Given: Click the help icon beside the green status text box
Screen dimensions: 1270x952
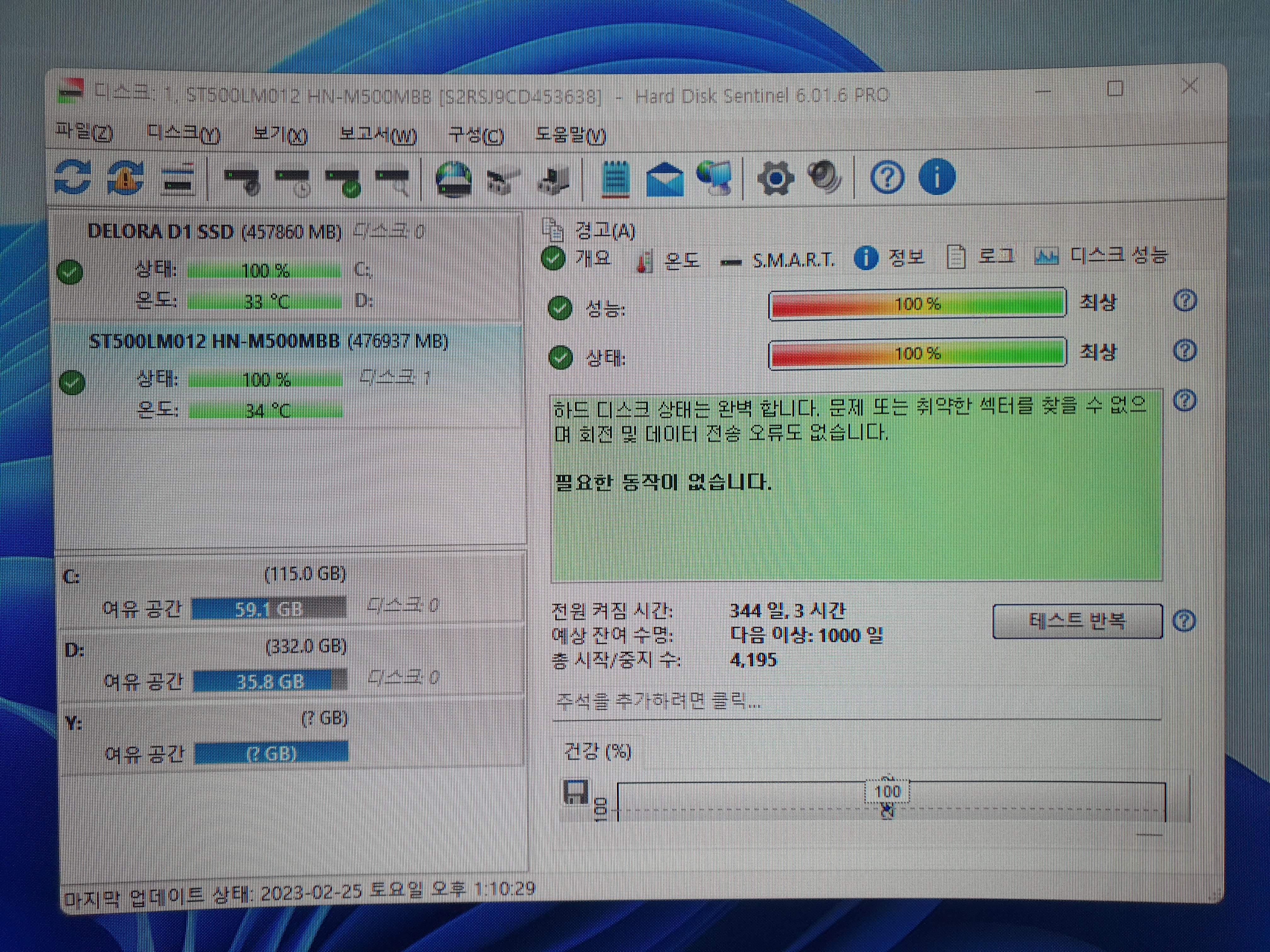Looking at the screenshot, I should (x=1184, y=400).
